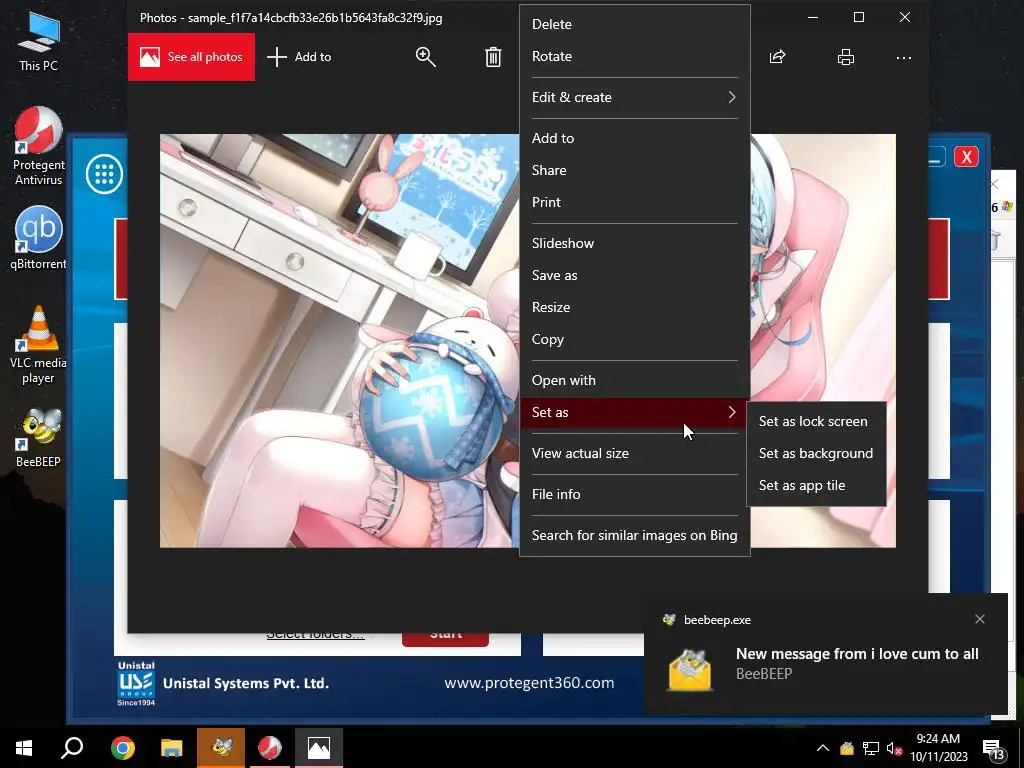1024x768 pixels.
Task: Dismiss the beebeep.exe notification
Action: click(980, 619)
